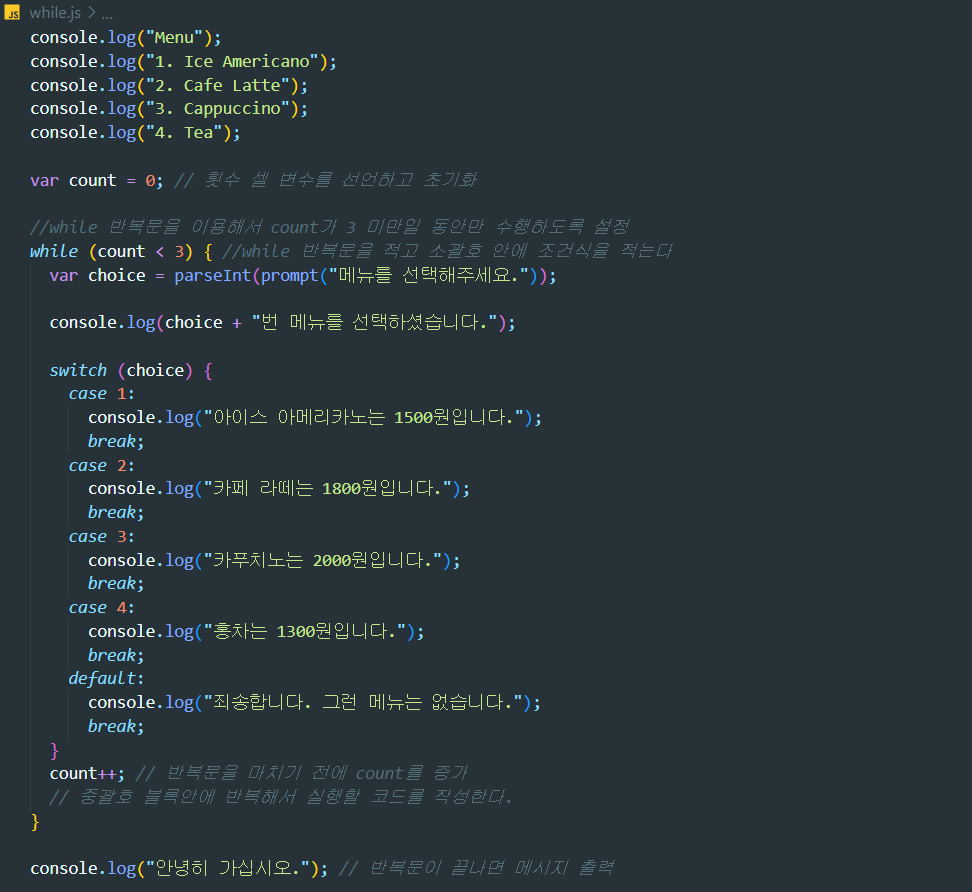The image size is (972, 892).
Task: Click the break under default
Action: 116,726
